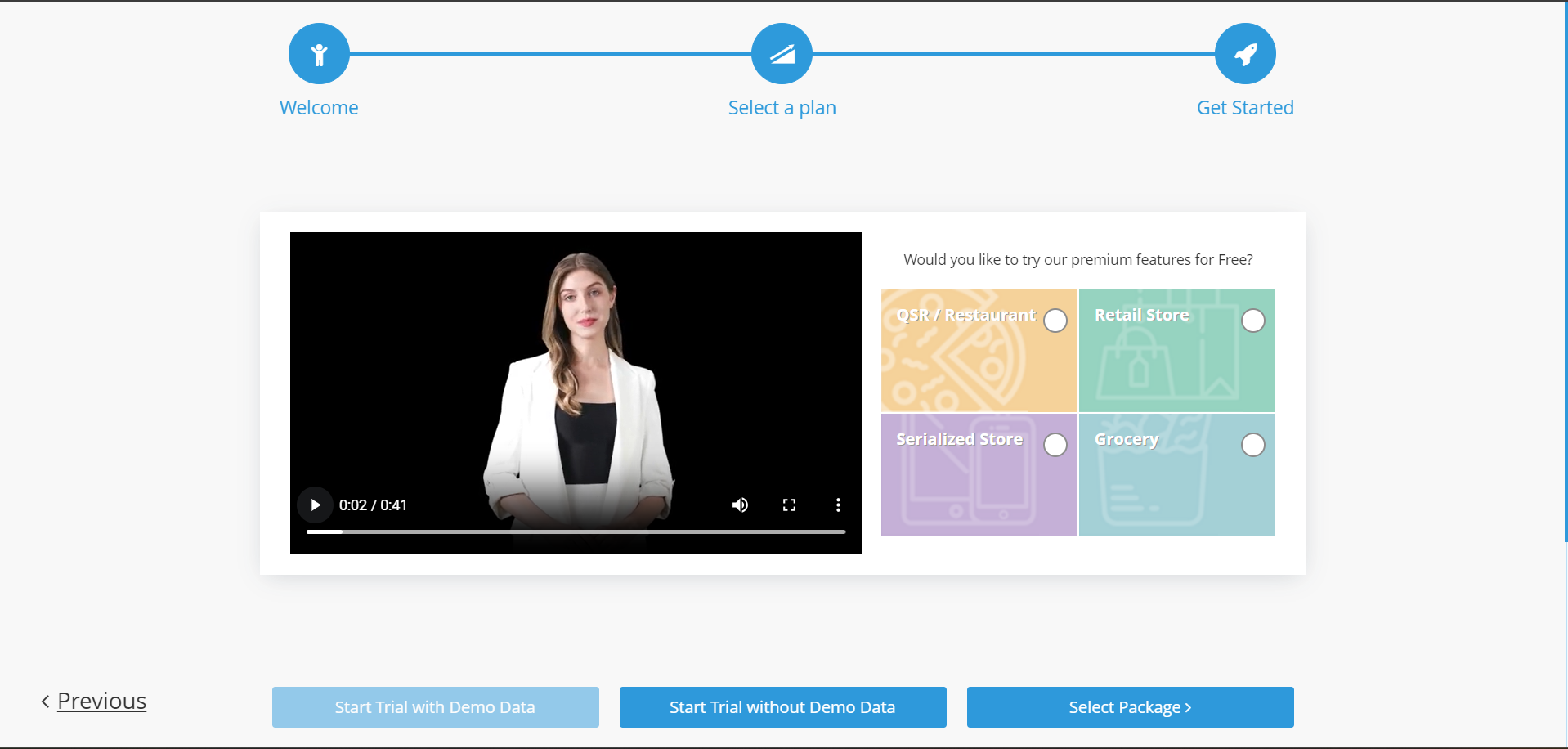Click the Welcome step label
Viewport: 1568px width, 749px height.
point(319,108)
